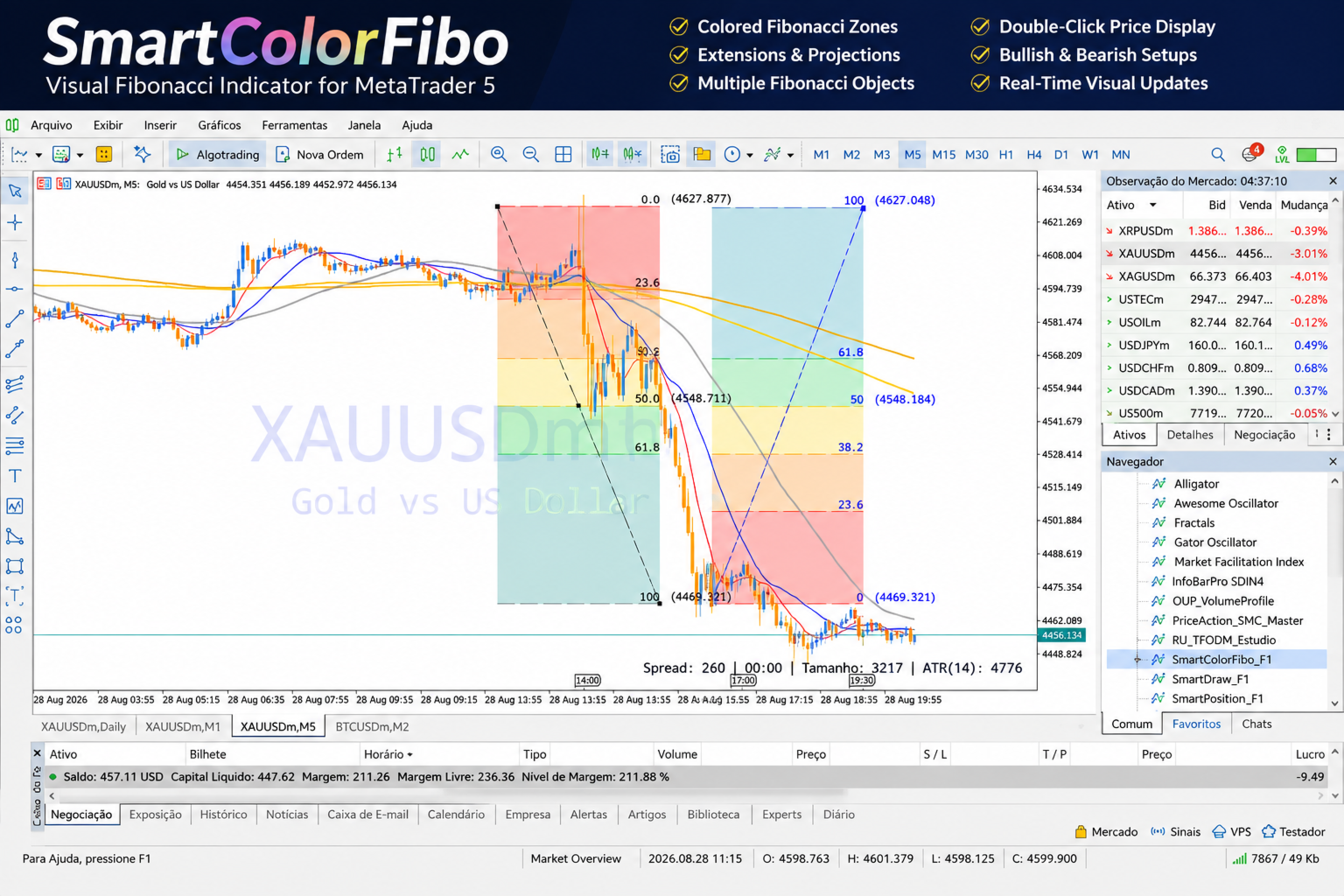
Task: Open Market Watch tabs overflow menu
Action: pos(1328,435)
